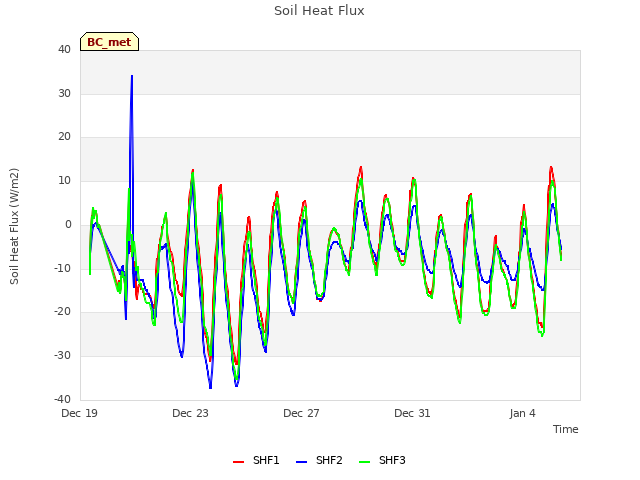Click the Dec 23 x-axis tick label

(x=190, y=413)
